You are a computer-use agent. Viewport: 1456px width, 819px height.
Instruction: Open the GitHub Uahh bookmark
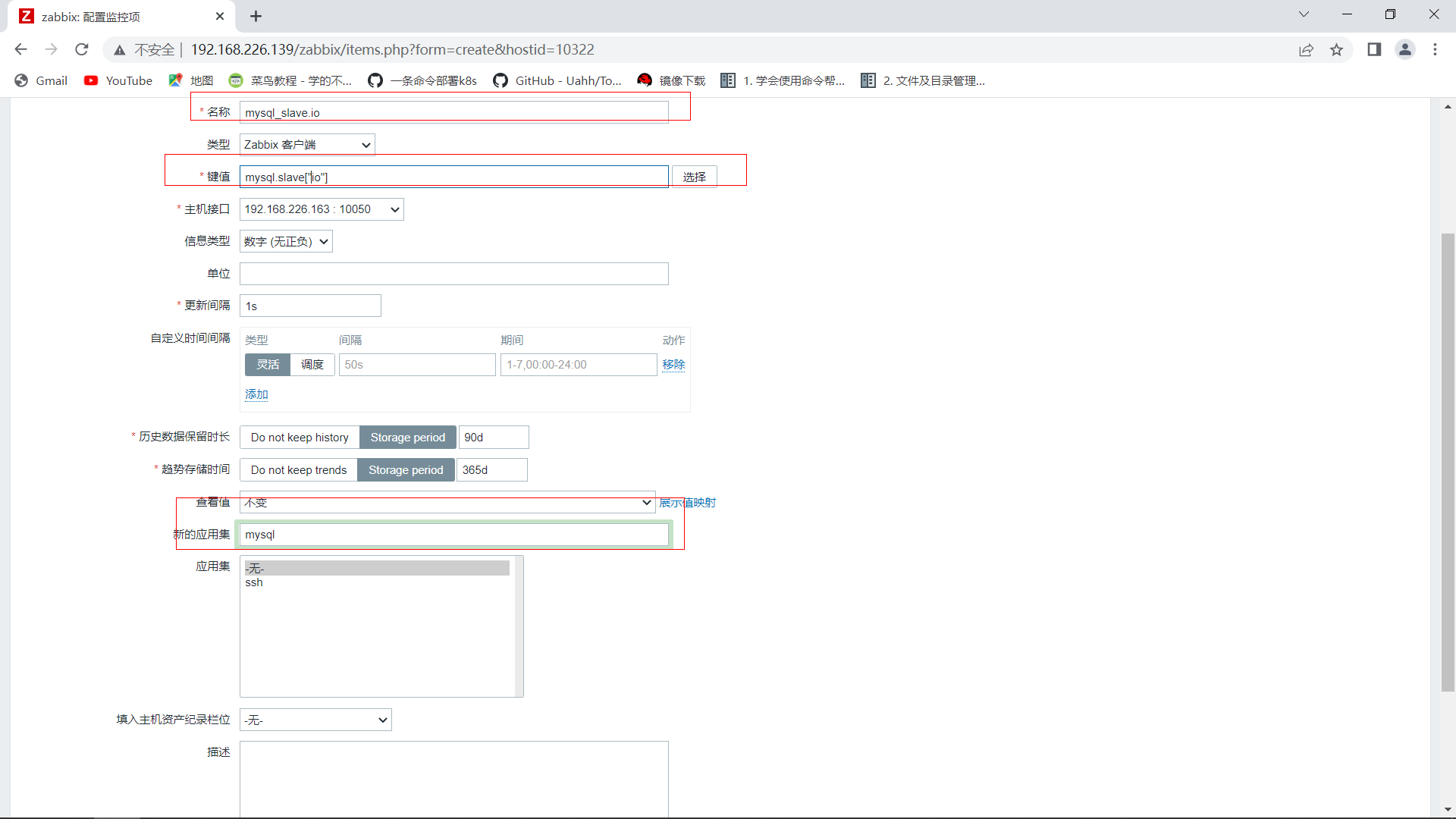point(557,80)
